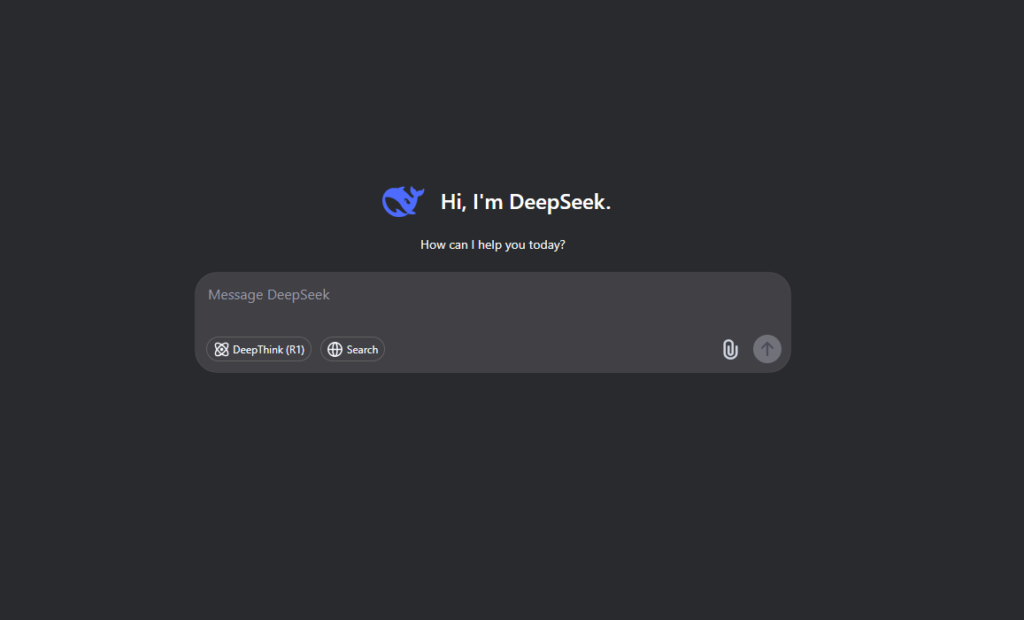
Task: Select the 'DeepThink (R1)' label text
Action: pos(268,350)
